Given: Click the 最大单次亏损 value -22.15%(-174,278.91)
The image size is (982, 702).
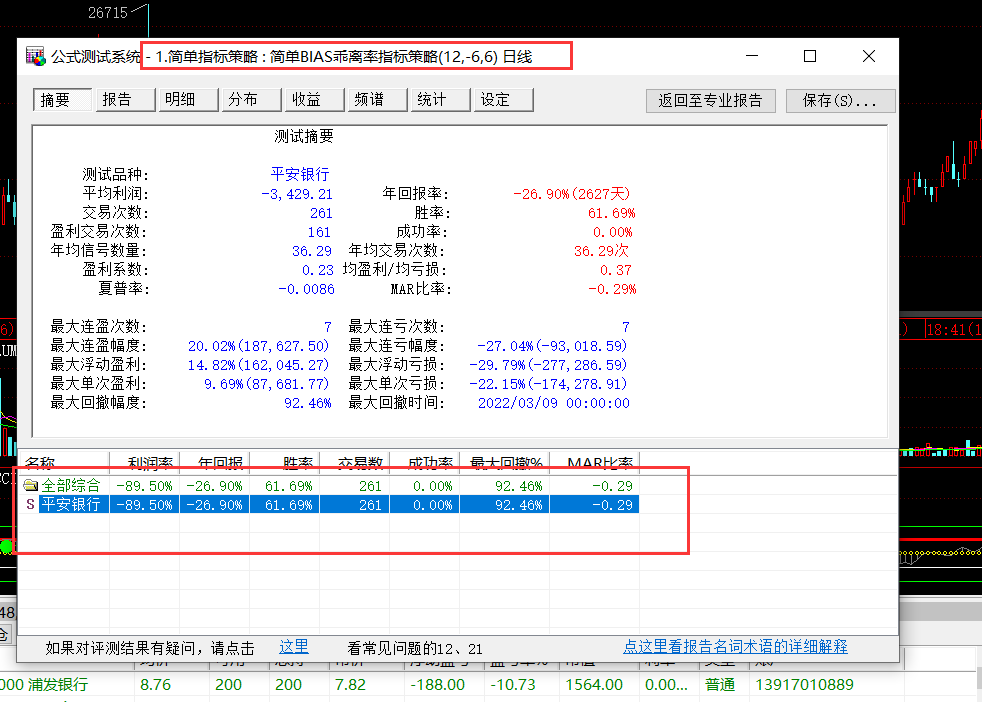Looking at the screenshot, I should click(x=548, y=384).
